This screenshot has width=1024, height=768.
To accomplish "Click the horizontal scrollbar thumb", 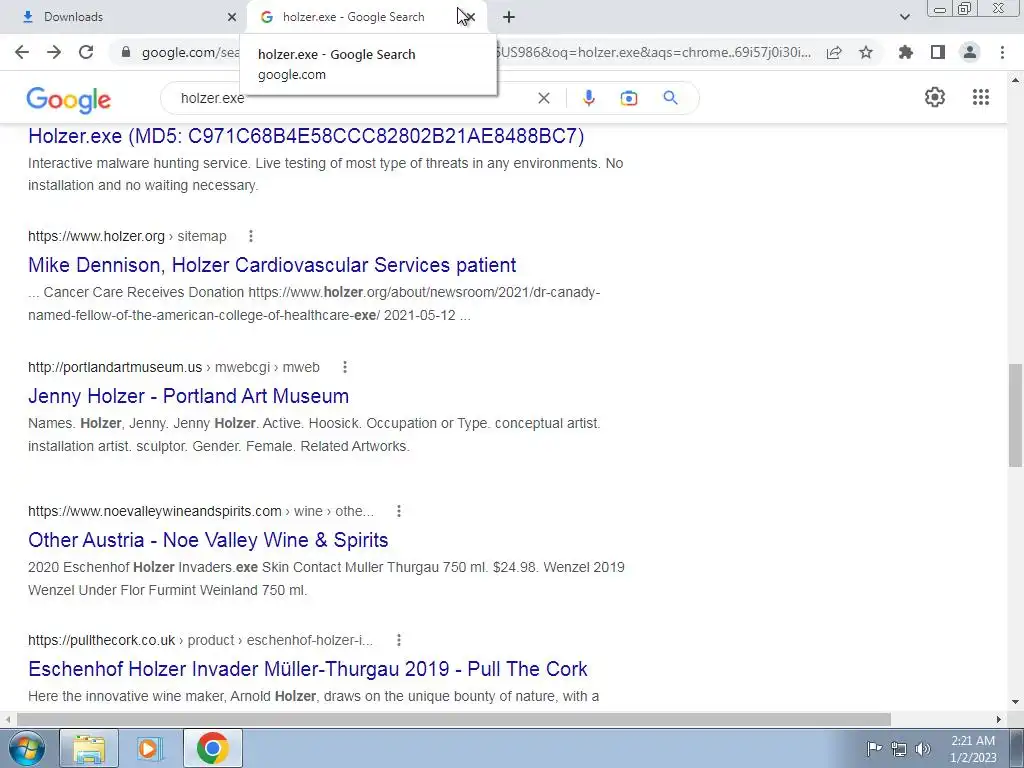I will (x=454, y=719).
